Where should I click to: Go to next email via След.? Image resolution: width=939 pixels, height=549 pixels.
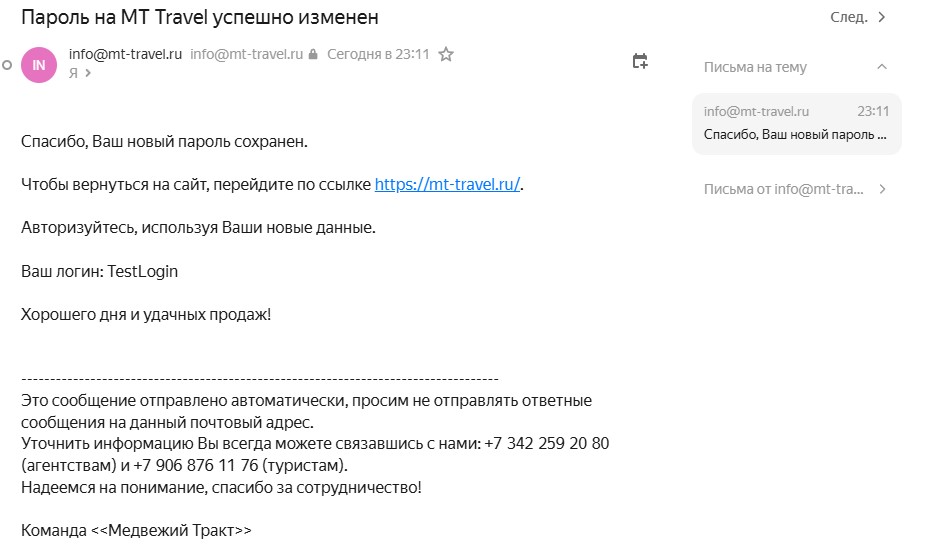tap(858, 17)
